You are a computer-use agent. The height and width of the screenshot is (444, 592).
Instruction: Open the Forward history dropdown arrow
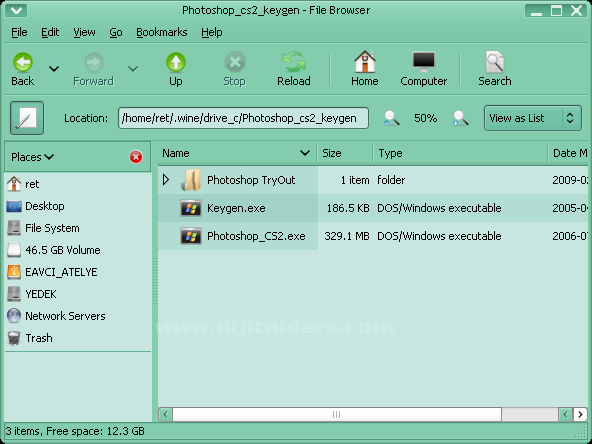pos(133,69)
